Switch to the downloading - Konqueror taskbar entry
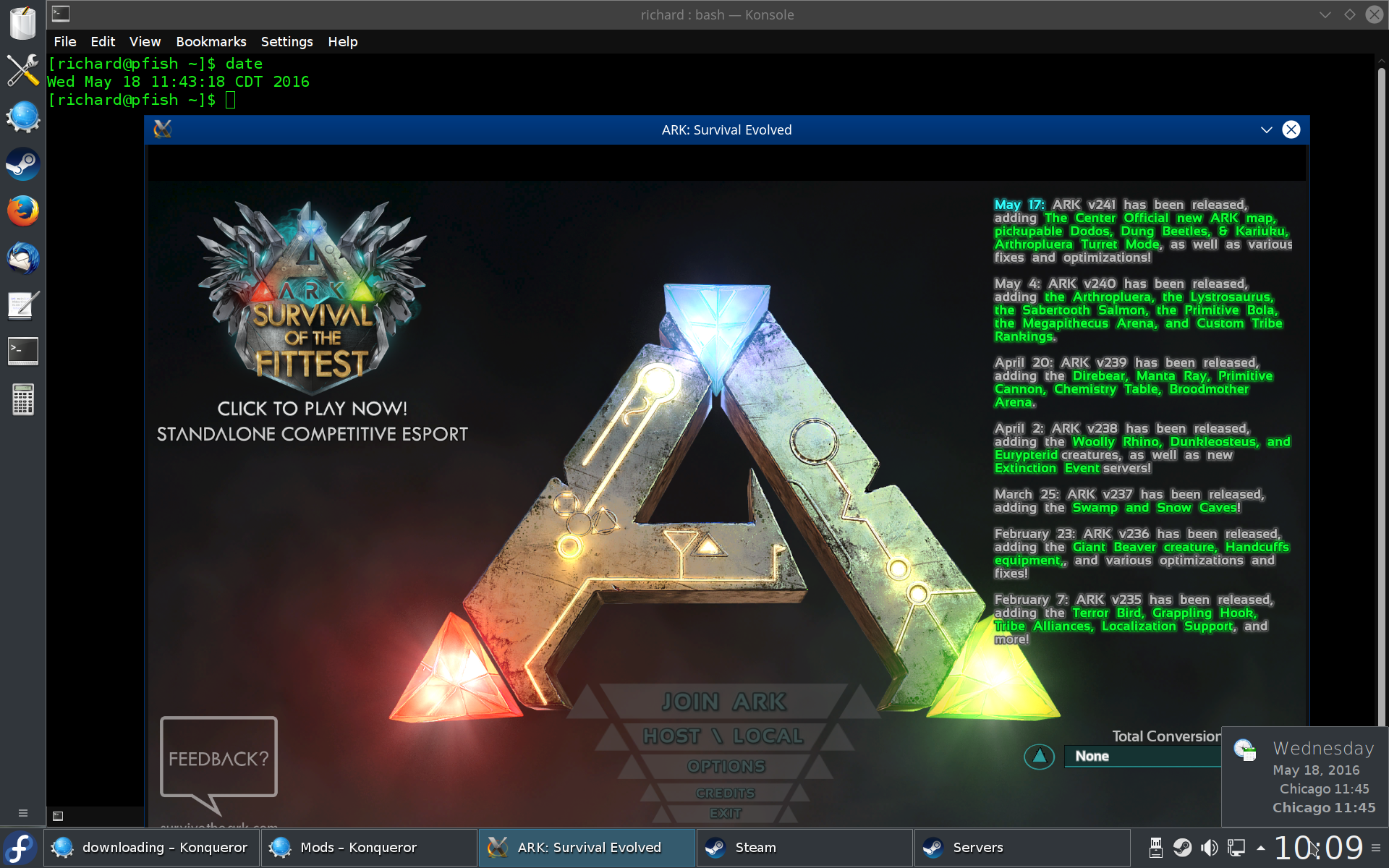 (152, 848)
